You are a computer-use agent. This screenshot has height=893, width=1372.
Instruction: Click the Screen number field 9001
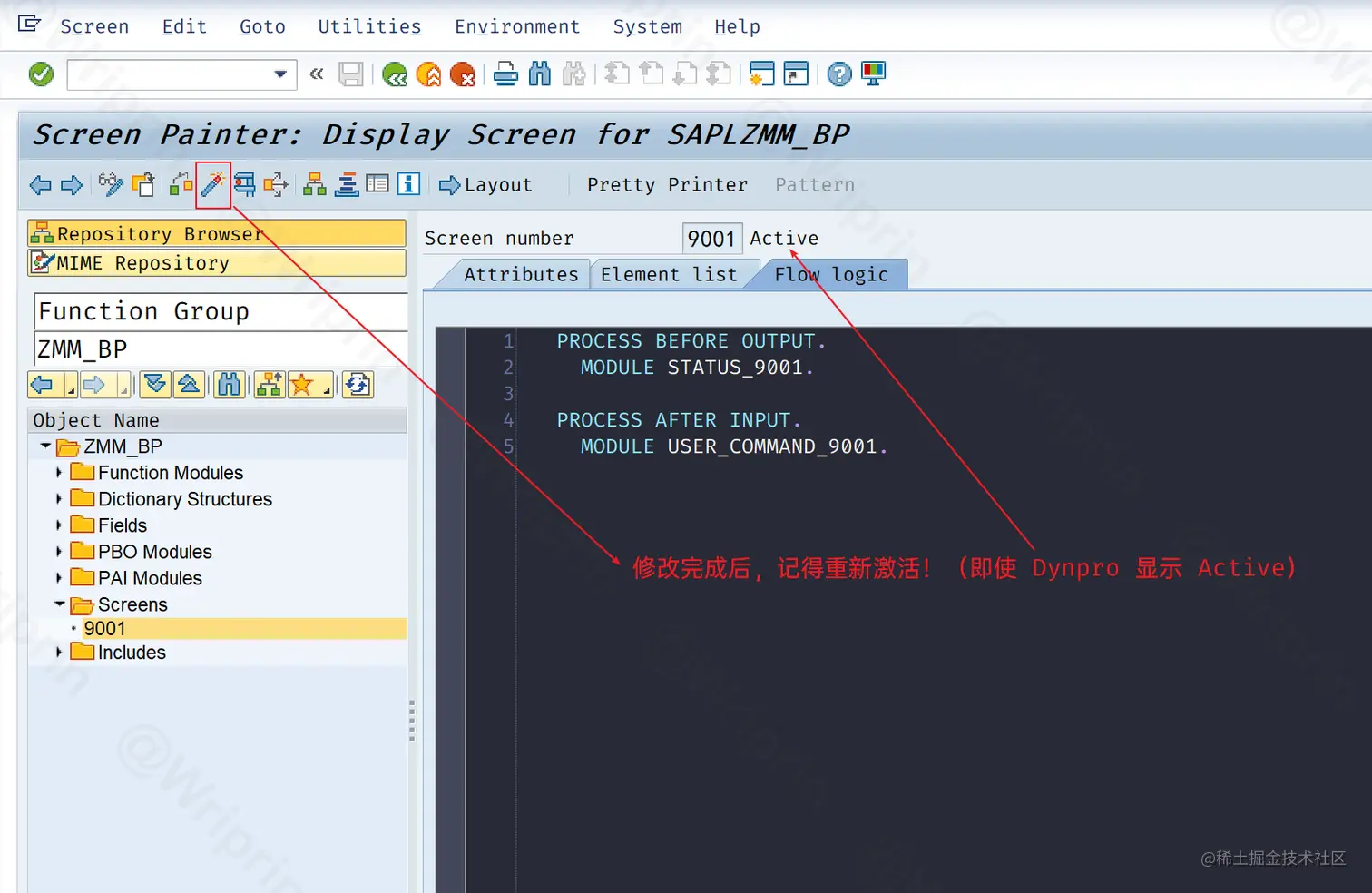click(x=712, y=239)
